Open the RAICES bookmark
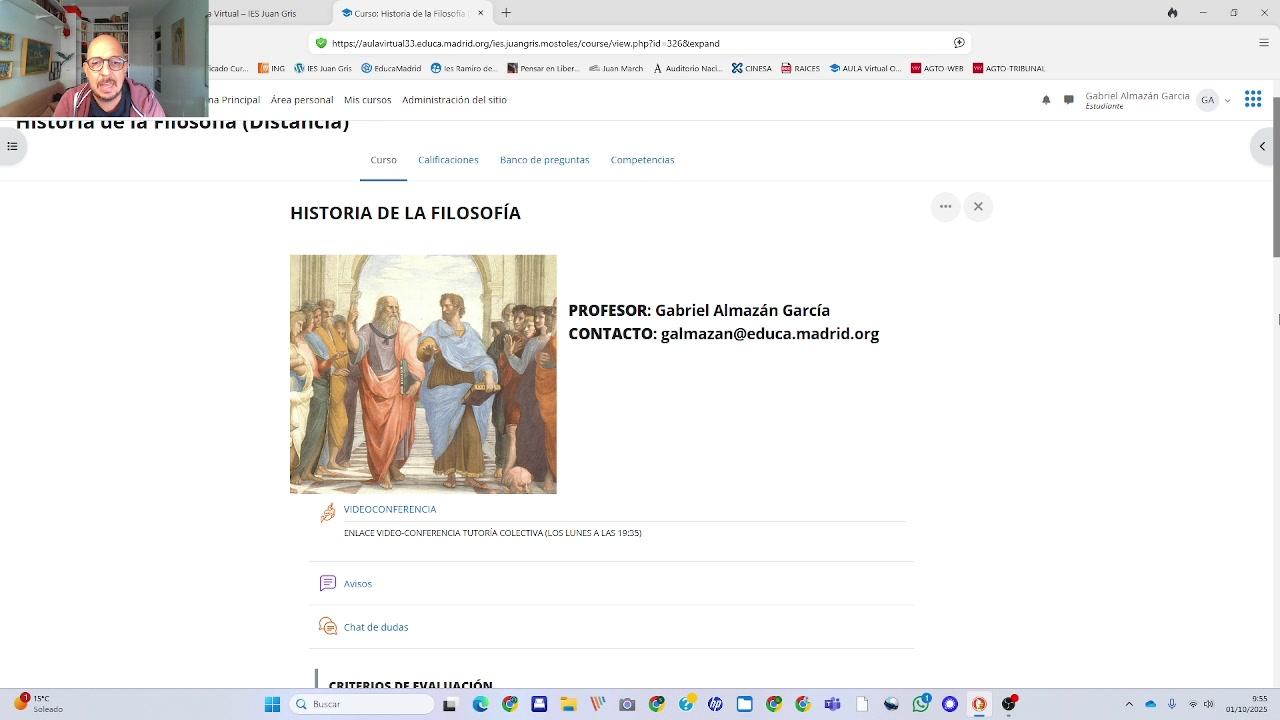 (x=801, y=68)
